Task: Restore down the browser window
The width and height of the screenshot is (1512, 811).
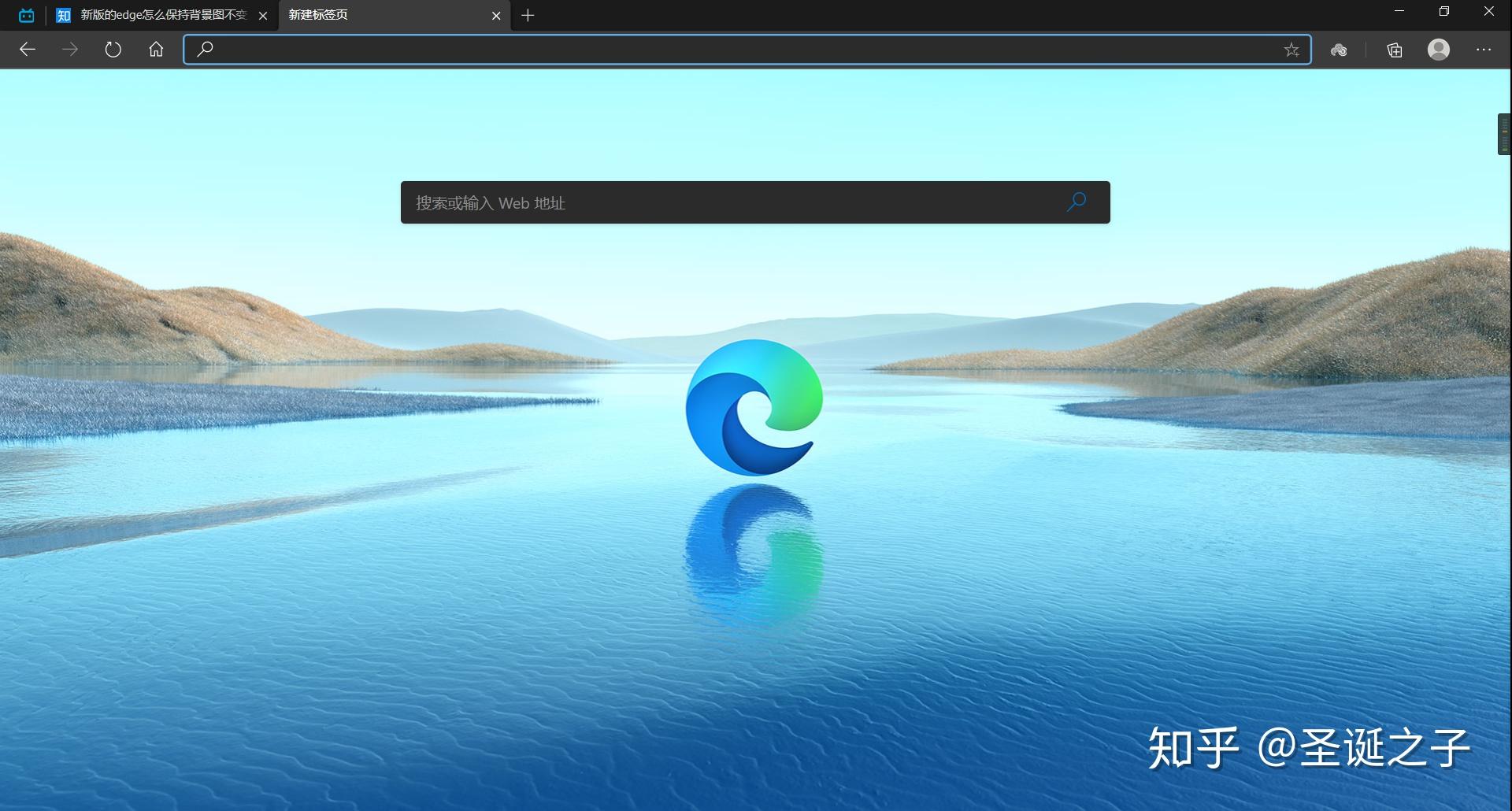Action: click(1444, 11)
